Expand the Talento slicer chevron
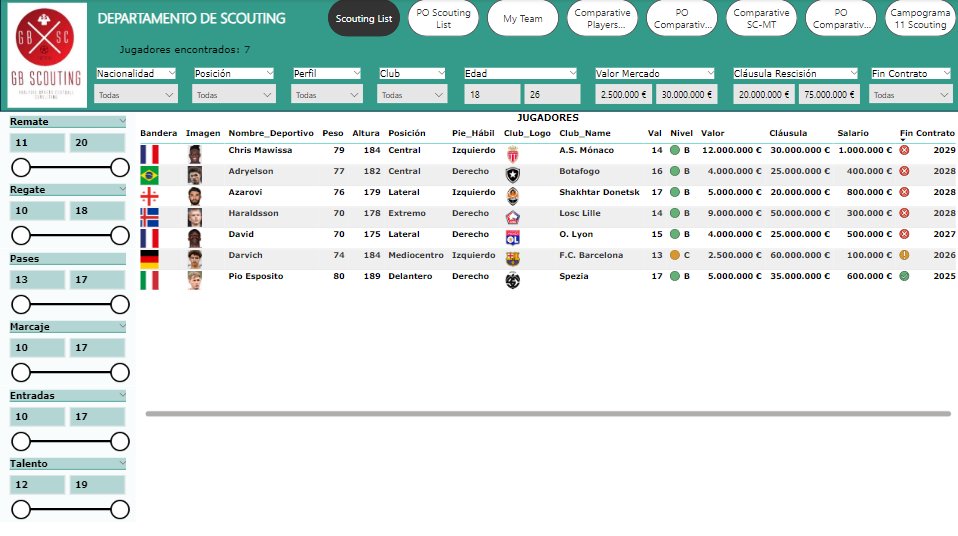Image resolution: width=958 pixels, height=536 pixels. click(x=122, y=463)
